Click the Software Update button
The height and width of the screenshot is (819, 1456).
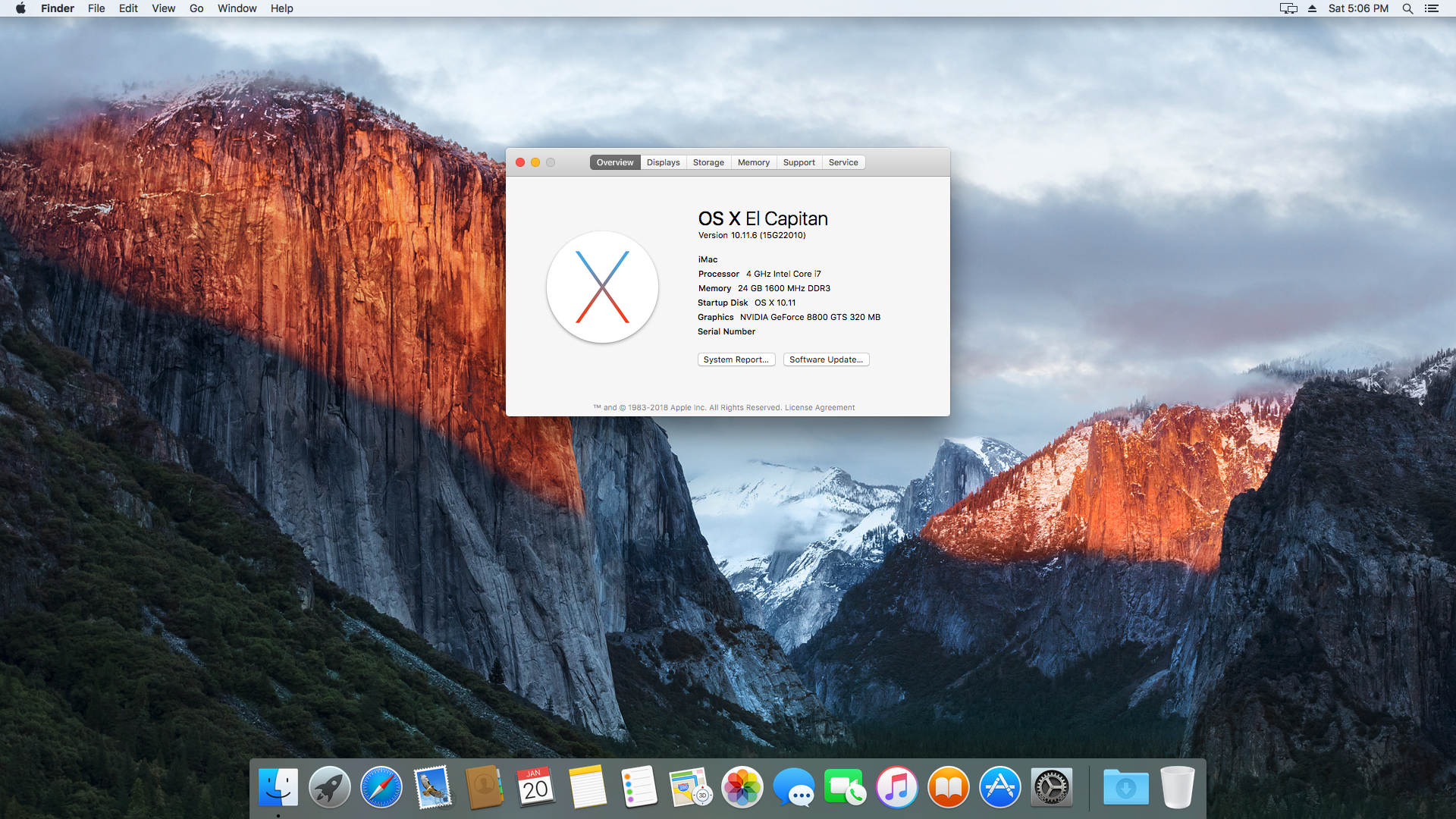point(826,359)
